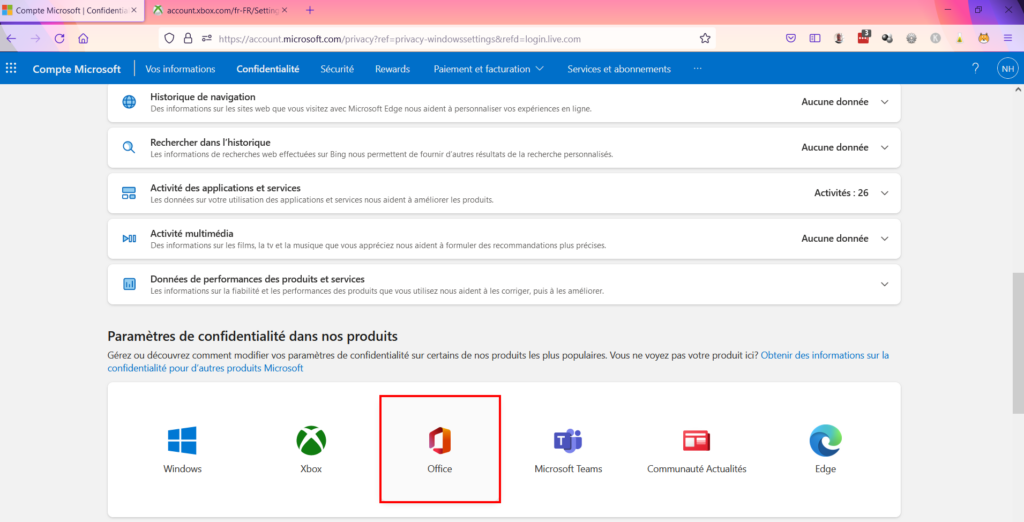Open link for other Microsoft products privacy
Screen dimensions: 1024x522
click(x=498, y=361)
